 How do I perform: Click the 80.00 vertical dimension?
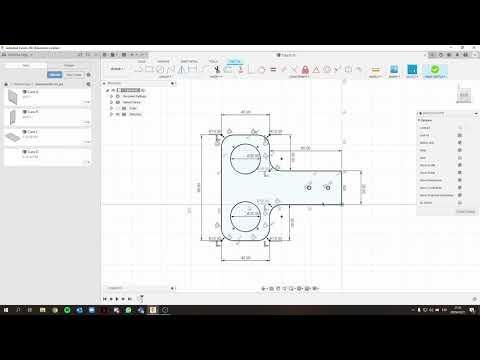199,187
